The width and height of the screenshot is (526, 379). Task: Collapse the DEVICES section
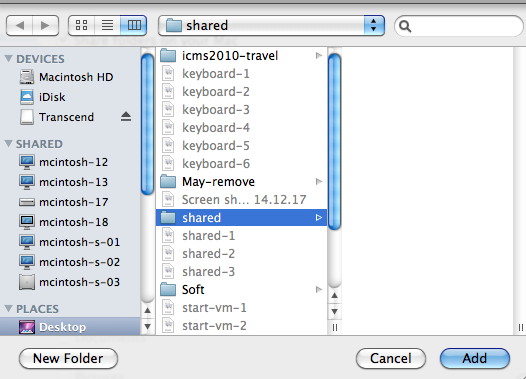click(9, 59)
